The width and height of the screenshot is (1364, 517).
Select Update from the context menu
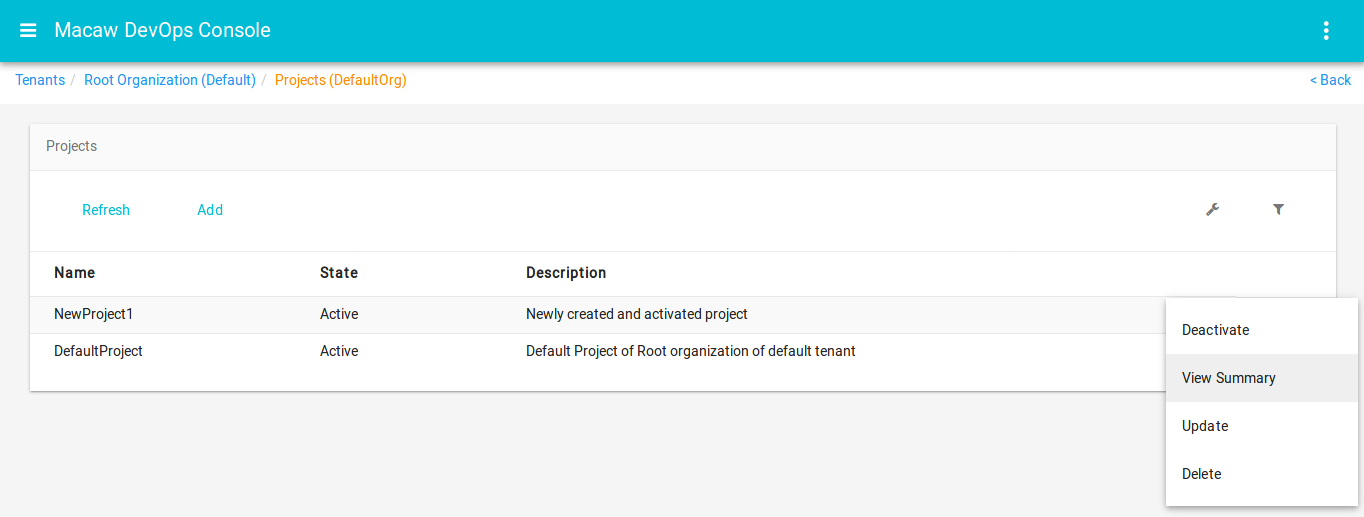click(1205, 426)
